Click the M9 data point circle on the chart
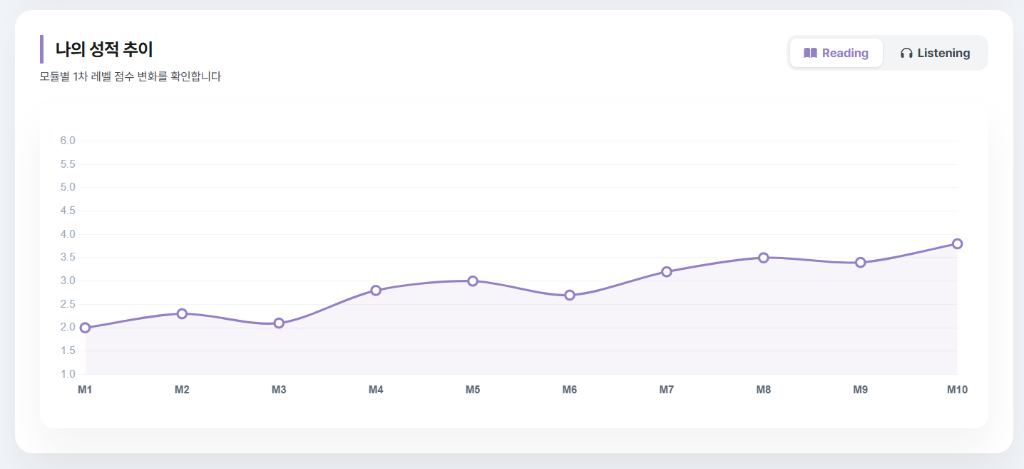This screenshot has height=469, width=1024. (860, 262)
